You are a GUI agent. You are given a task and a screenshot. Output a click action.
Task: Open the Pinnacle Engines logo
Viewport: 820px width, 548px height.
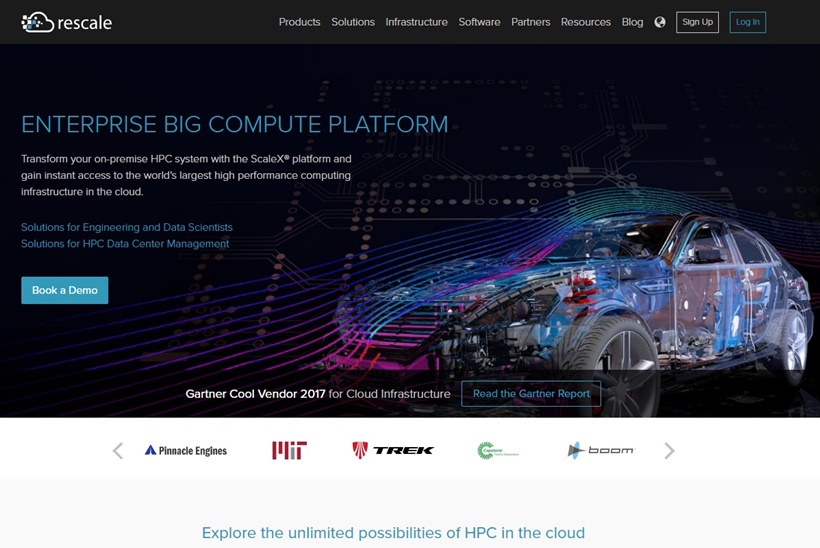click(186, 450)
